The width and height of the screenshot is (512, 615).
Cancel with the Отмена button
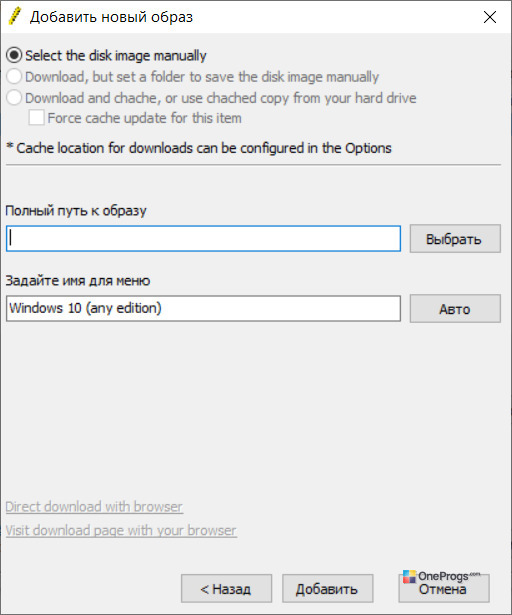(444, 589)
